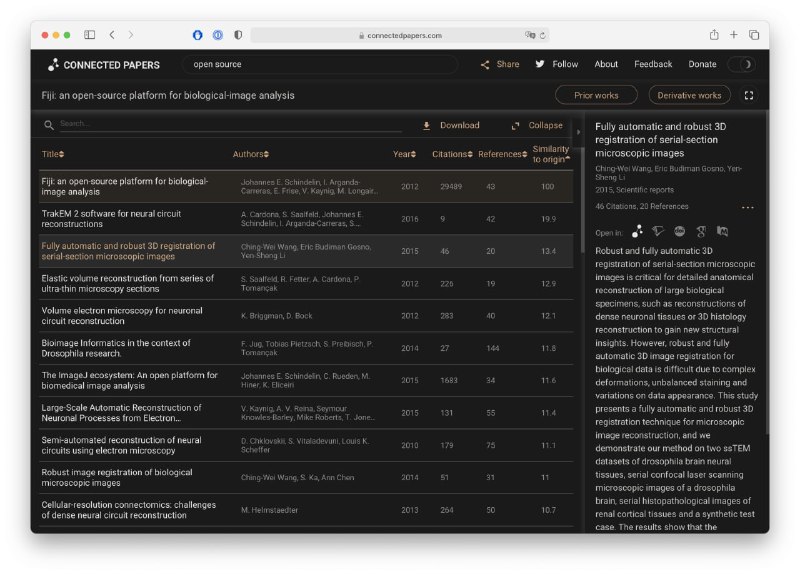
Task: Click the privacy shield icon
Action: point(238,35)
